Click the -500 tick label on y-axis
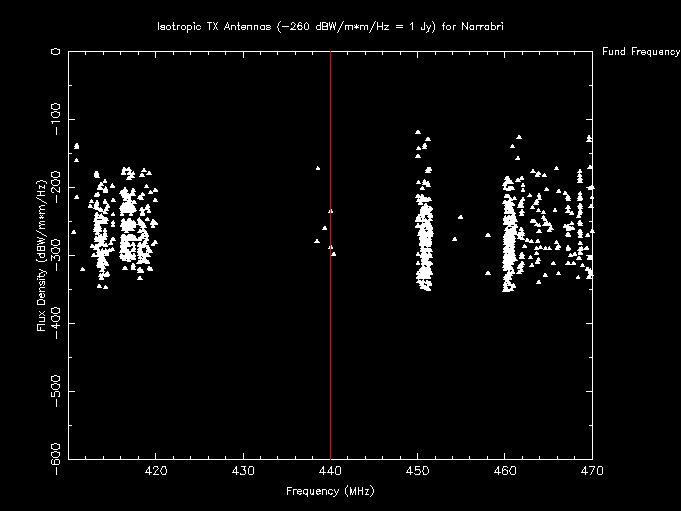This screenshot has height=511, width=681. point(56,391)
